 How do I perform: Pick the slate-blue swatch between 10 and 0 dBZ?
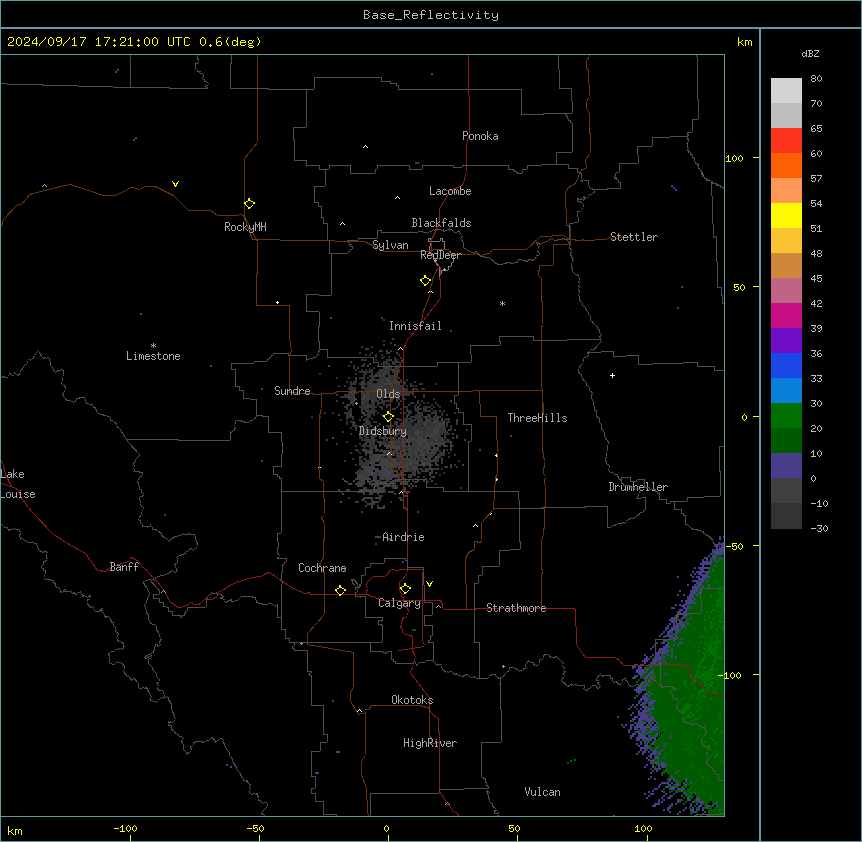[786, 466]
